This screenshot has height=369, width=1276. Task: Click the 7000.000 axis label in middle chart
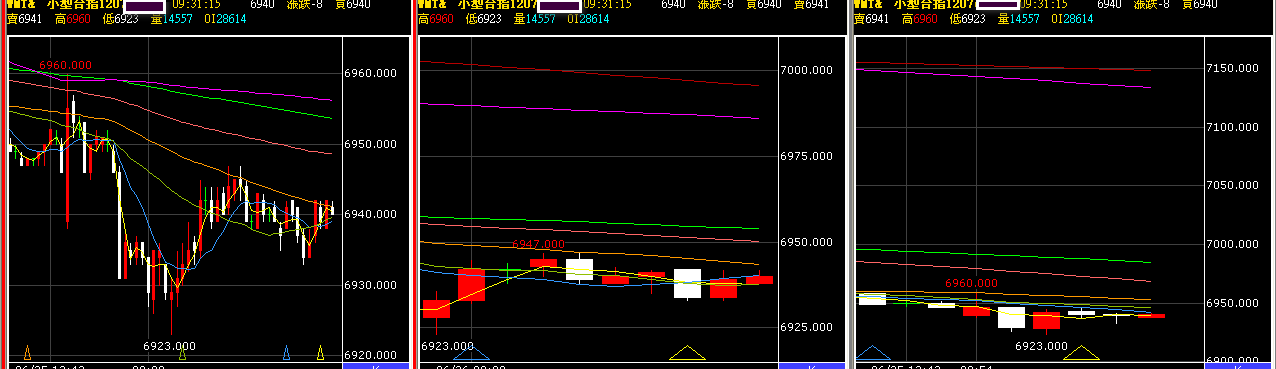[x=807, y=70]
